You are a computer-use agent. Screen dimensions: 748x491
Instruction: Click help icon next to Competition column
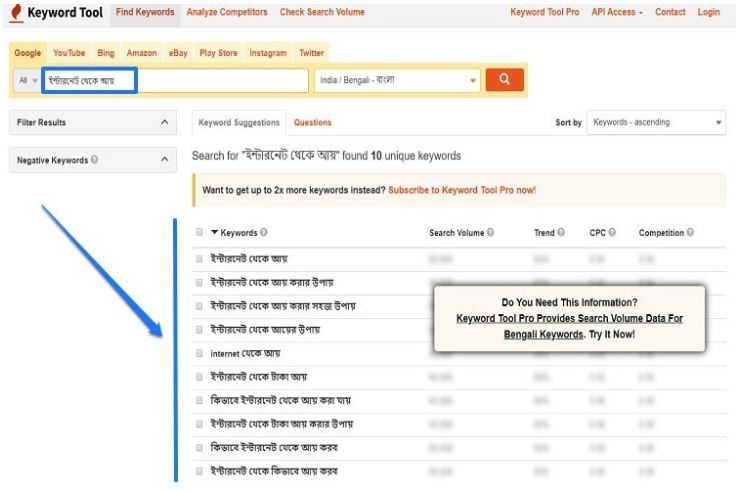coord(690,233)
